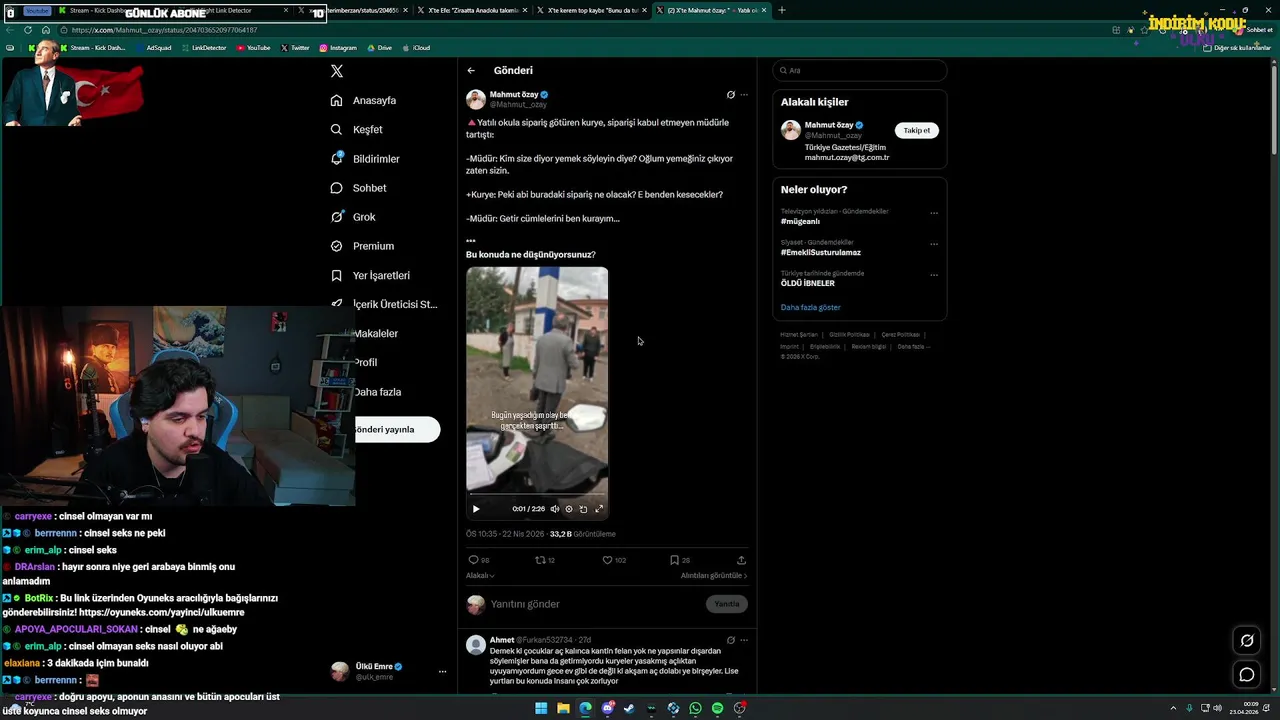
Task: Open Spotify from the taskbar
Action: click(x=717, y=708)
